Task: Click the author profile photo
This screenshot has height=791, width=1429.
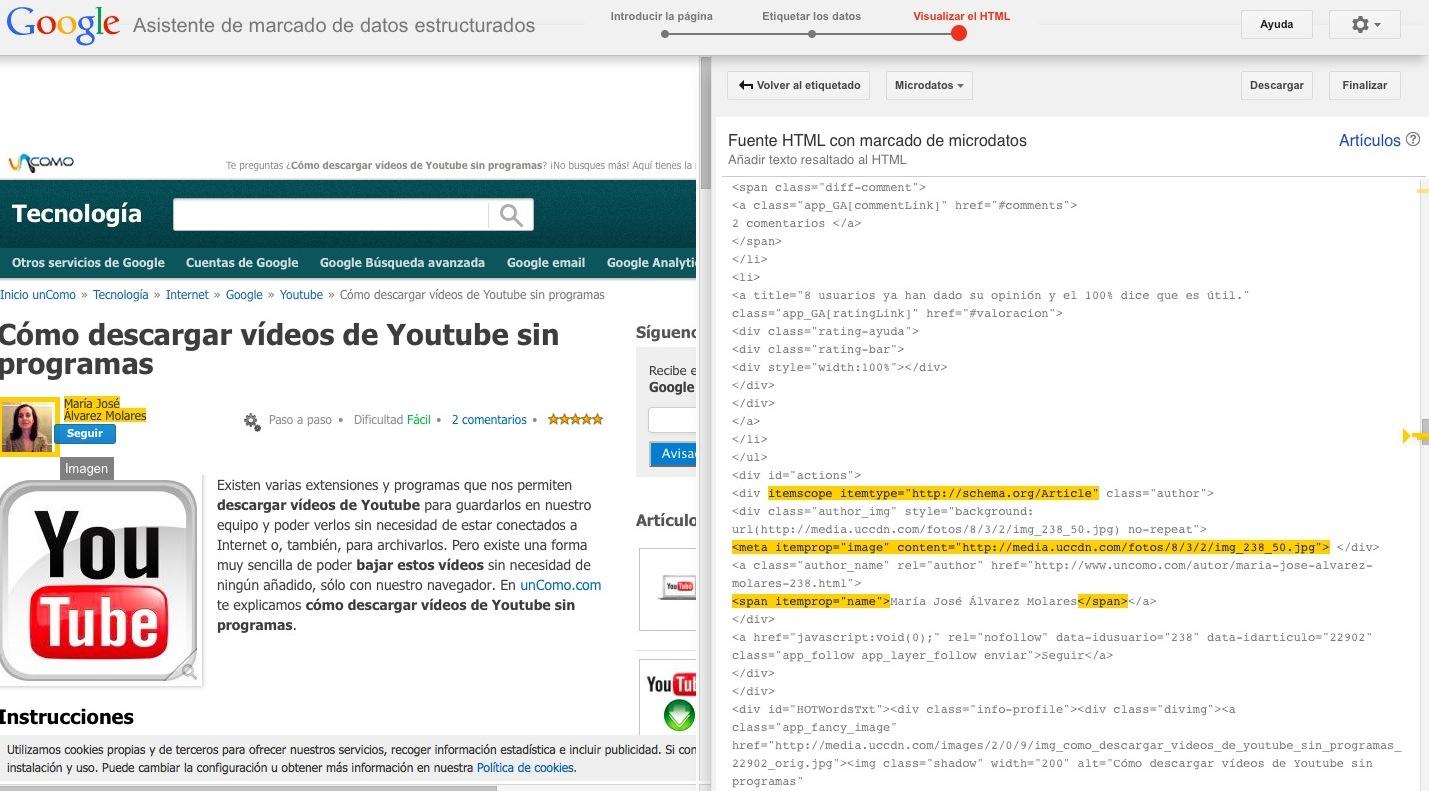Action: coord(28,426)
